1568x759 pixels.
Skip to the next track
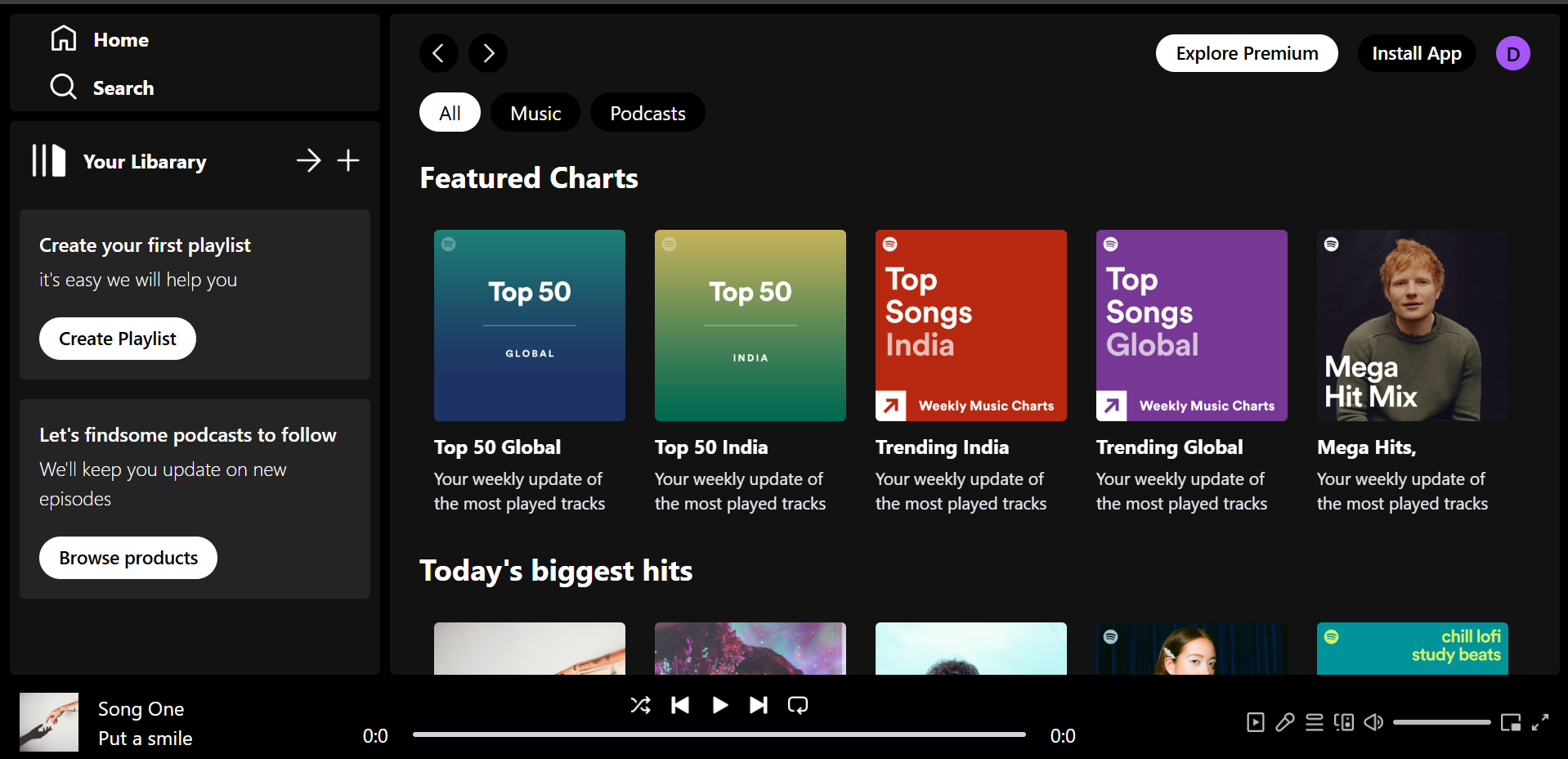click(759, 705)
